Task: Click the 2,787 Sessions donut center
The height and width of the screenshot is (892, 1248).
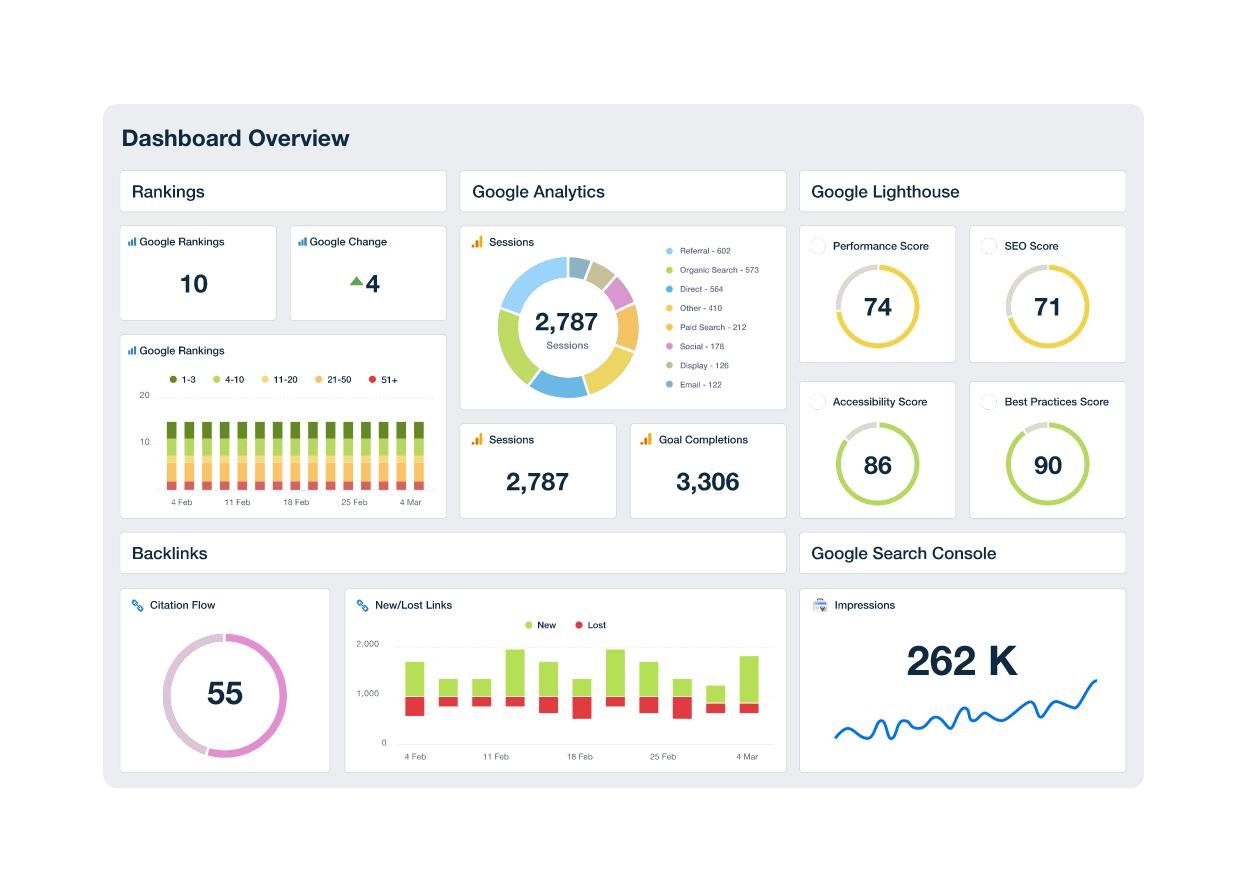Action: (567, 327)
